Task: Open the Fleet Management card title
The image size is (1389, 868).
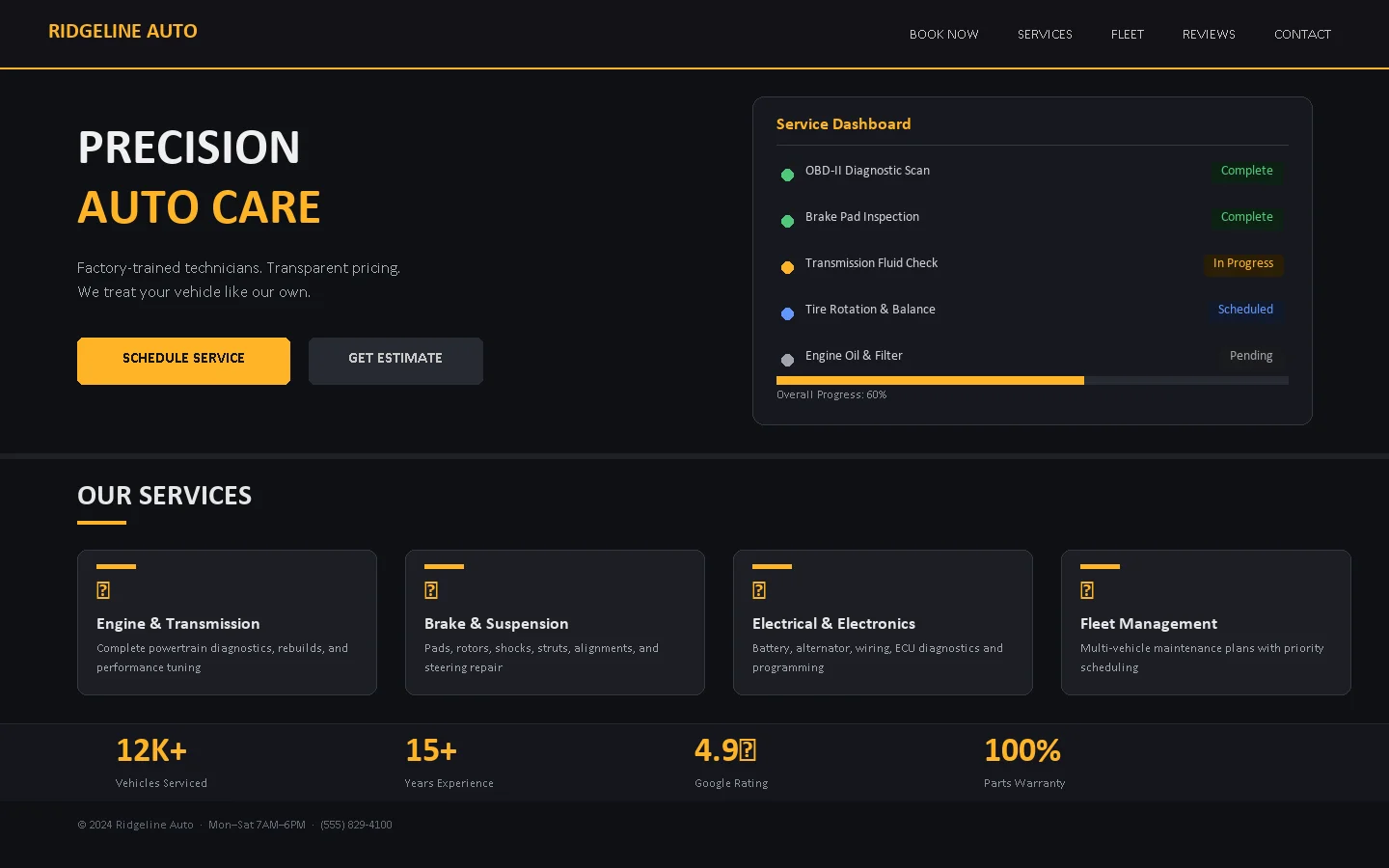Action: tap(1149, 624)
